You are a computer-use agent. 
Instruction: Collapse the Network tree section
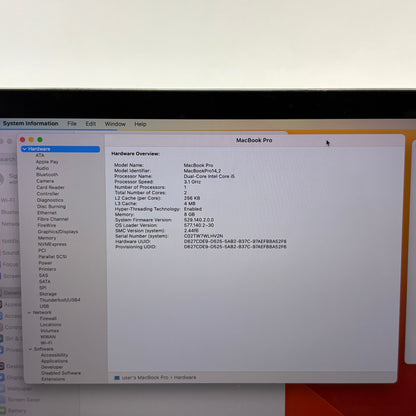coord(29,313)
